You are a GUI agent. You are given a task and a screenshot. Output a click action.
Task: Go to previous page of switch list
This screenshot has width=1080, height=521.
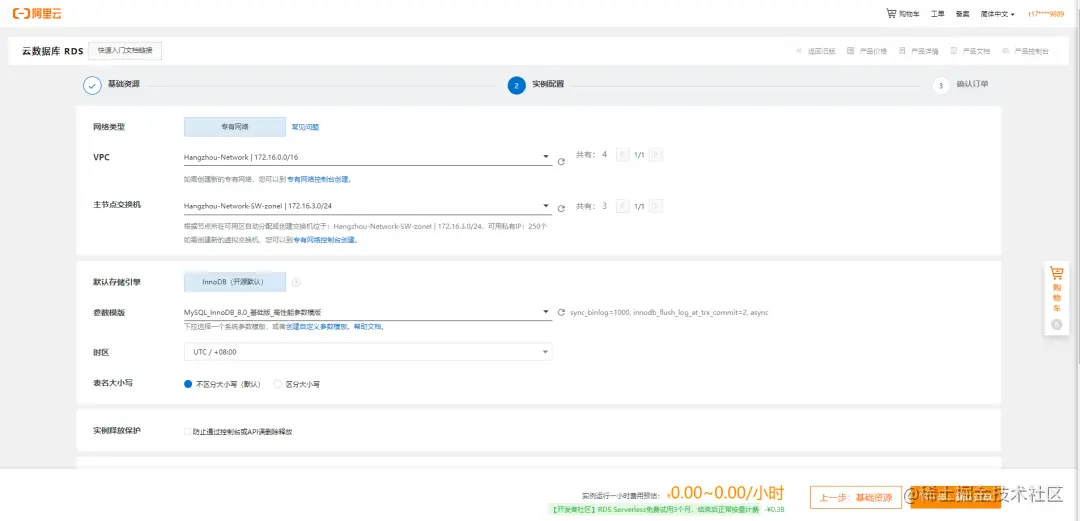point(623,206)
